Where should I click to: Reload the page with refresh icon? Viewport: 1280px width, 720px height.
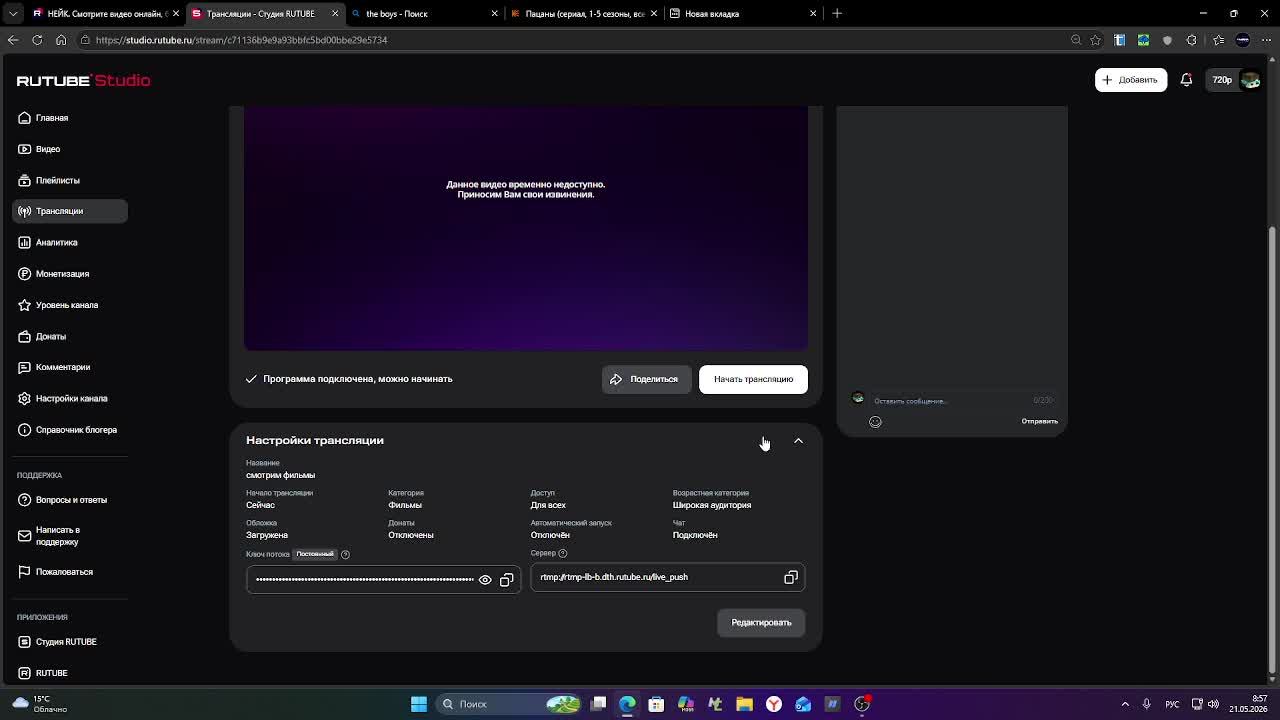pyautogui.click(x=37, y=40)
